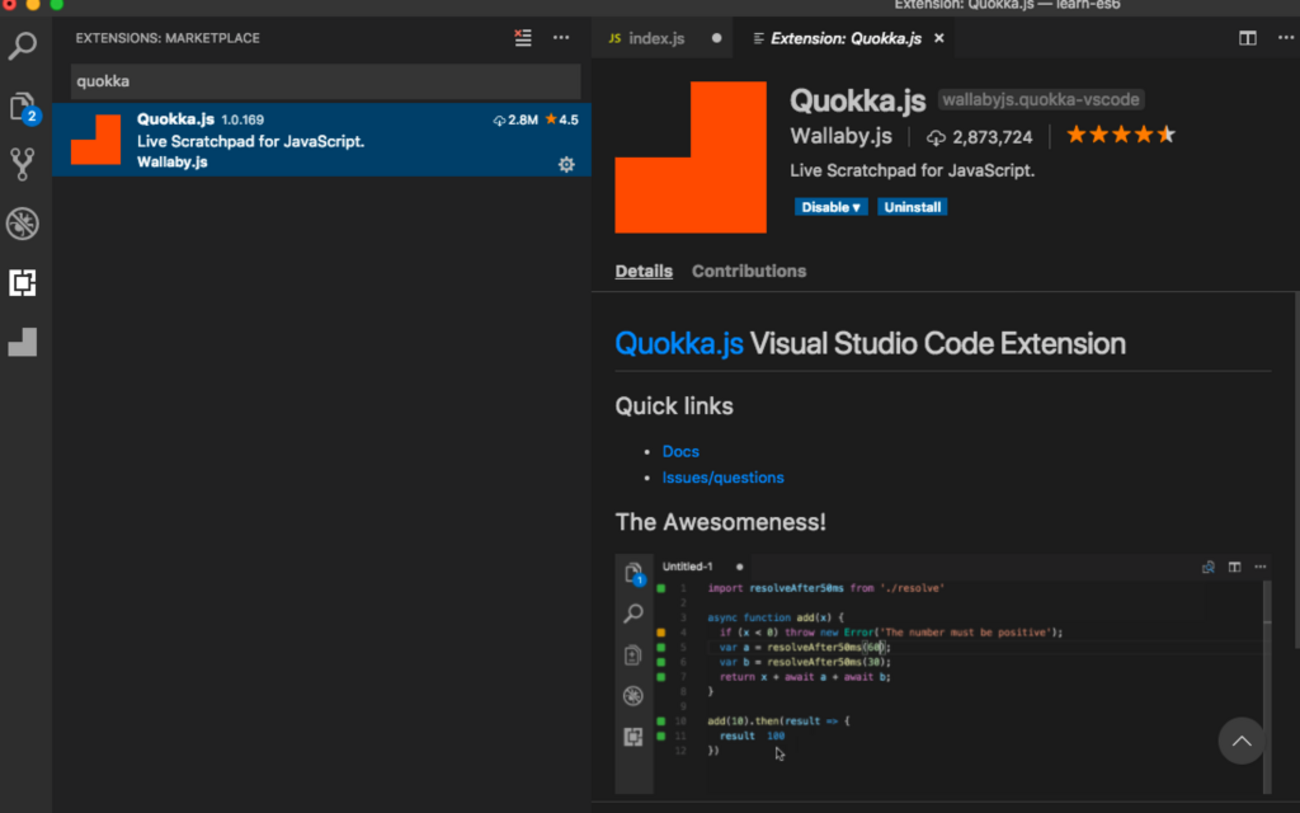Open the Quokka.js heading link
Image resolution: width=1300 pixels, height=813 pixels.
point(679,343)
